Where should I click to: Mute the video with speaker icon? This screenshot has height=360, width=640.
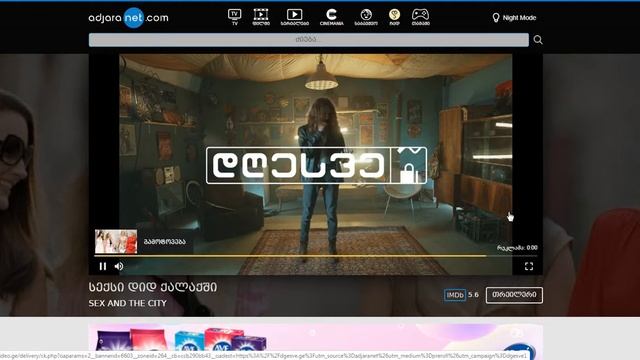pos(119,267)
